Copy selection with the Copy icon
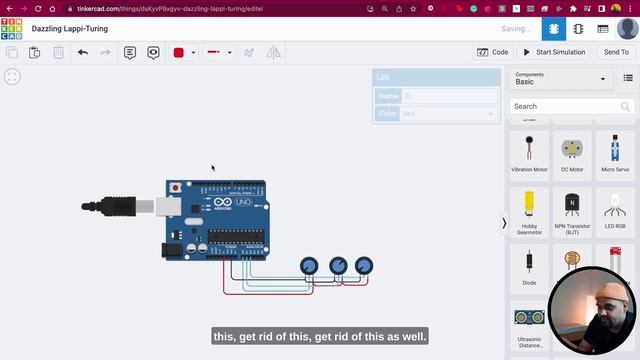Viewport: 640px width, 360px height. tap(12, 53)
